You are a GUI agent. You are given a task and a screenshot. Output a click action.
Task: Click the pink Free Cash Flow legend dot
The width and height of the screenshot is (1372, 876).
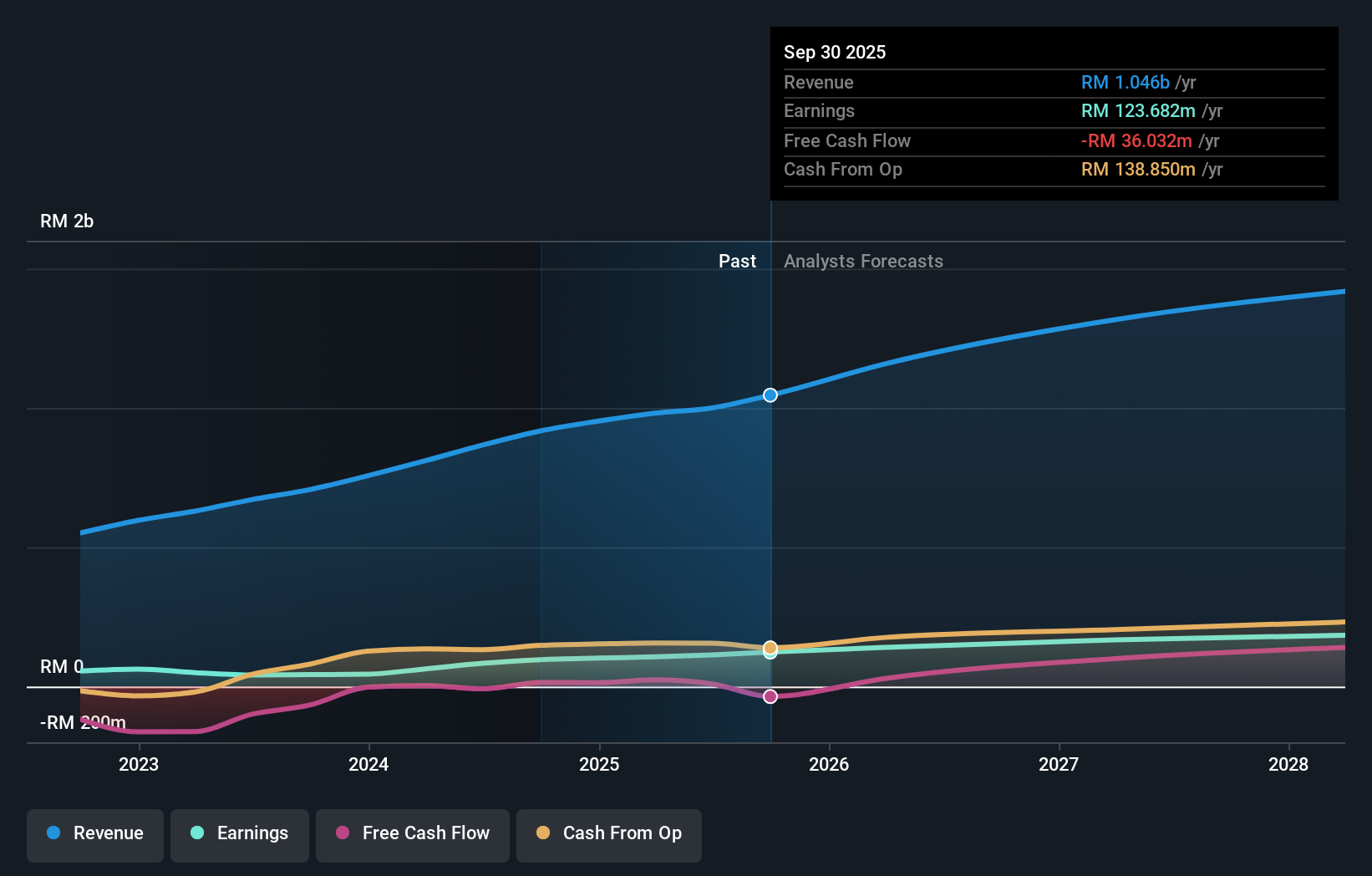[343, 833]
